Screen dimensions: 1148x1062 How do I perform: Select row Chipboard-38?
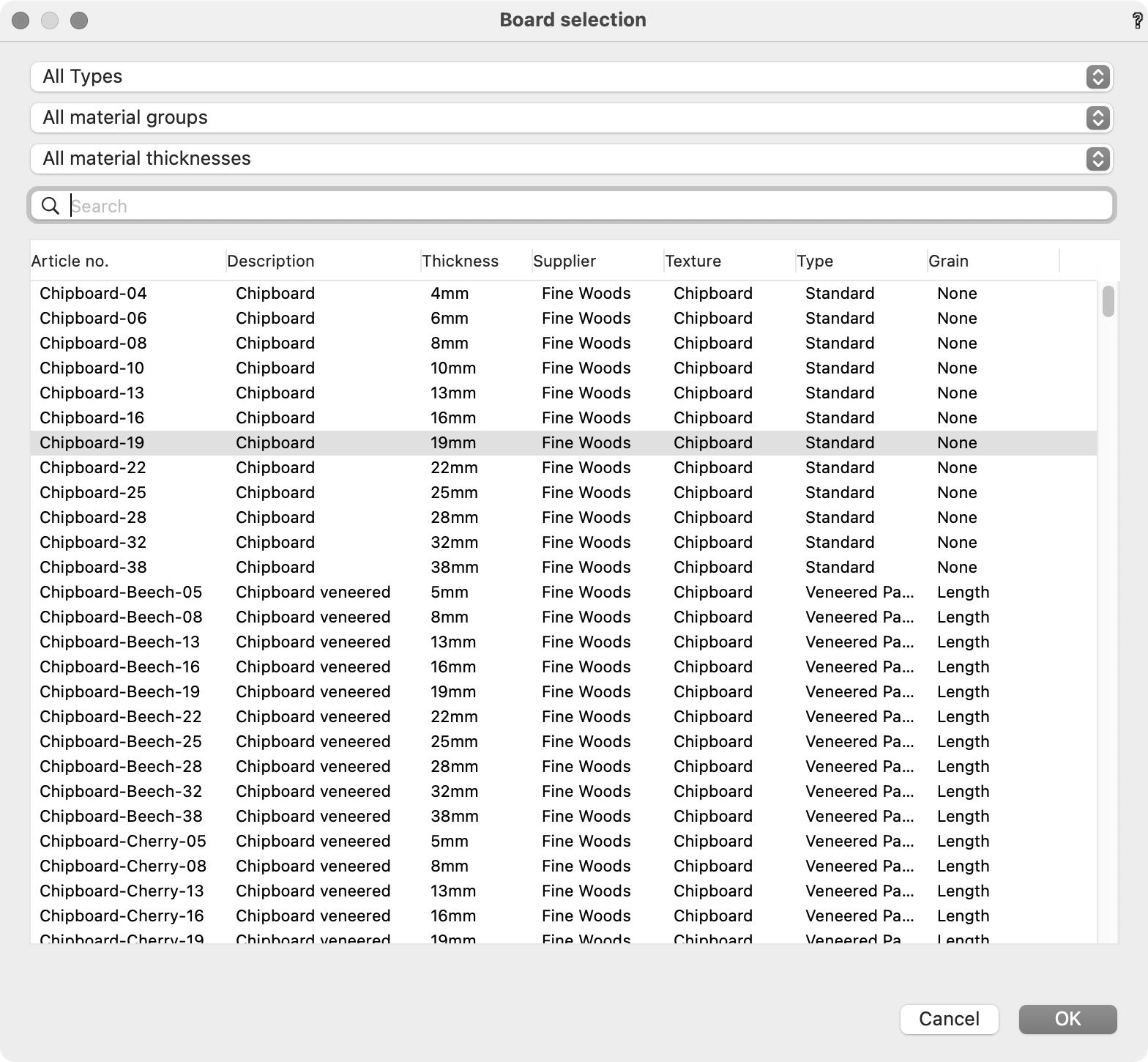[564, 568]
